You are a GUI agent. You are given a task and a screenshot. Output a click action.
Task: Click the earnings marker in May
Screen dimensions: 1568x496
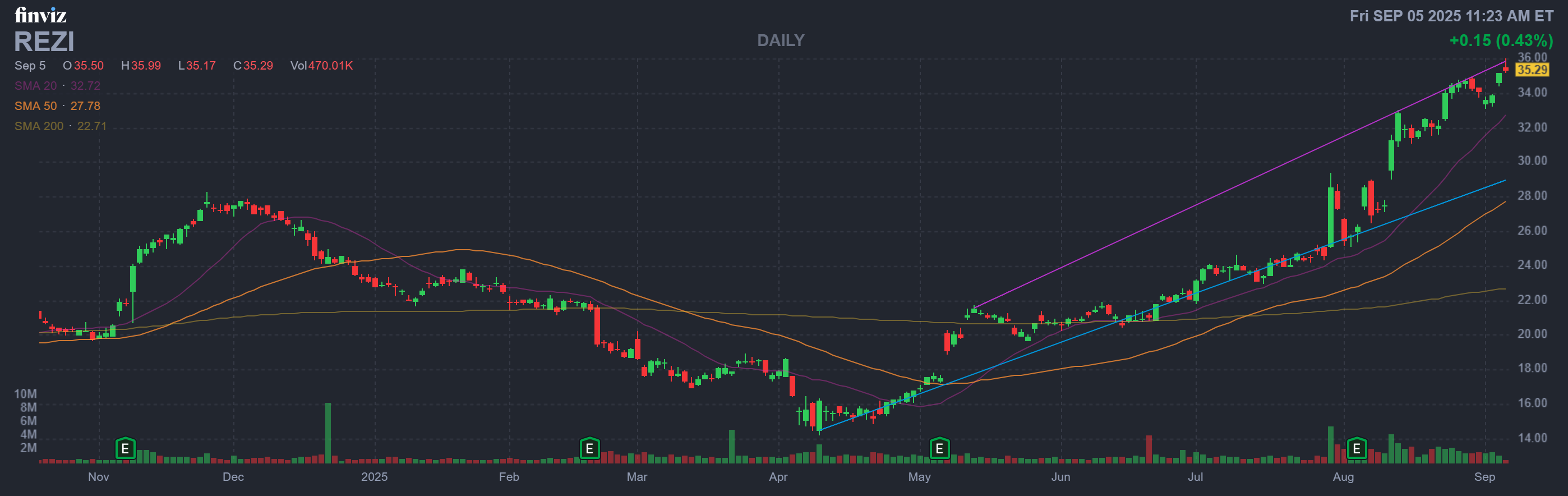click(x=939, y=449)
